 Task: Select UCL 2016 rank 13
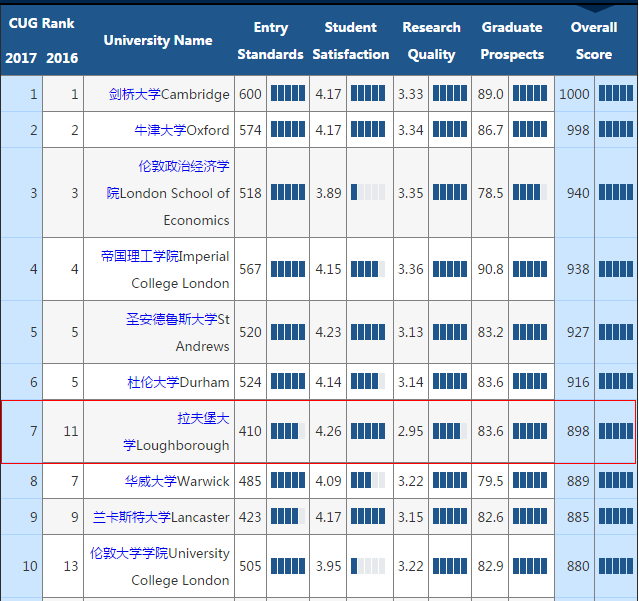(71, 566)
